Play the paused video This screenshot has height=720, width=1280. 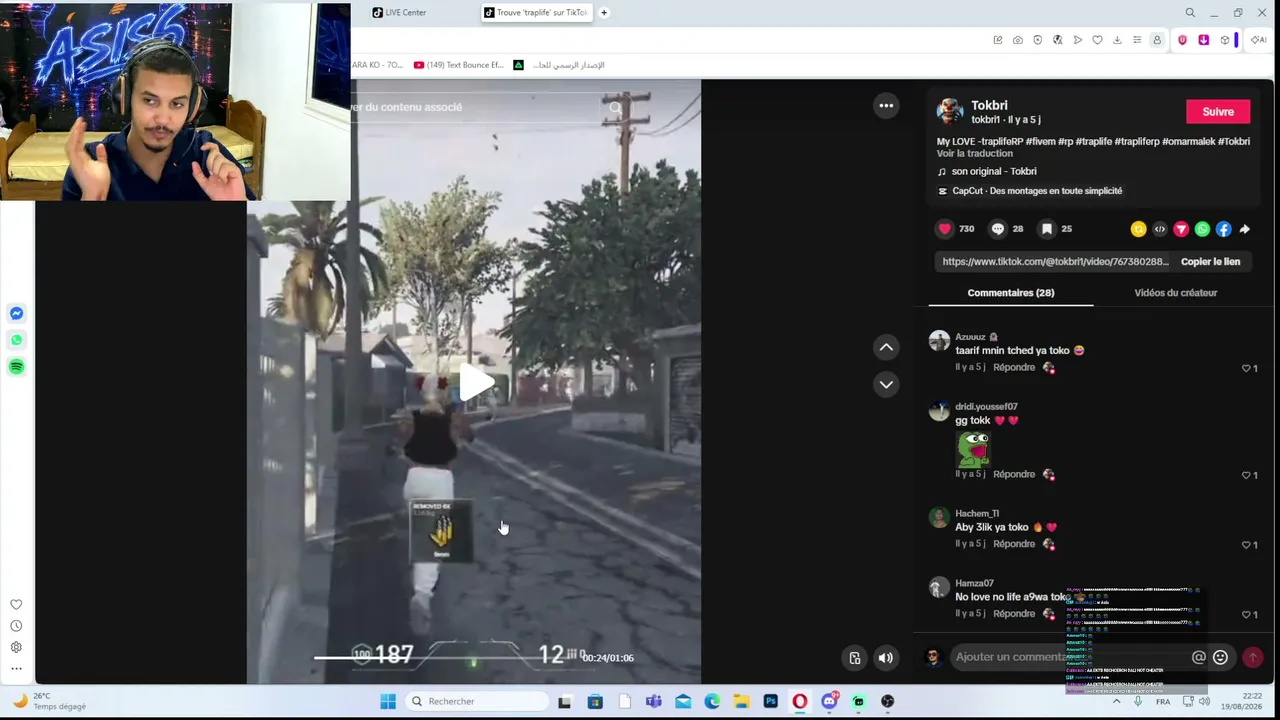click(476, 382)
